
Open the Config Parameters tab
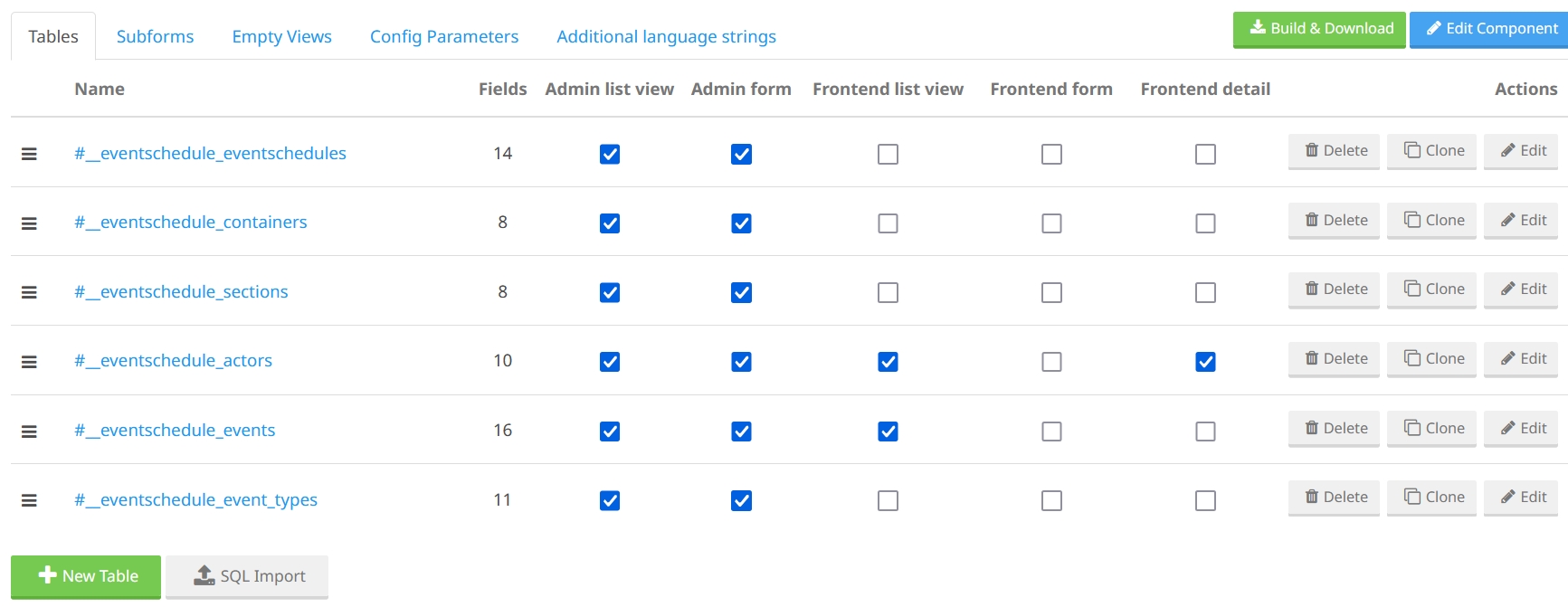(x=444, y=36)
